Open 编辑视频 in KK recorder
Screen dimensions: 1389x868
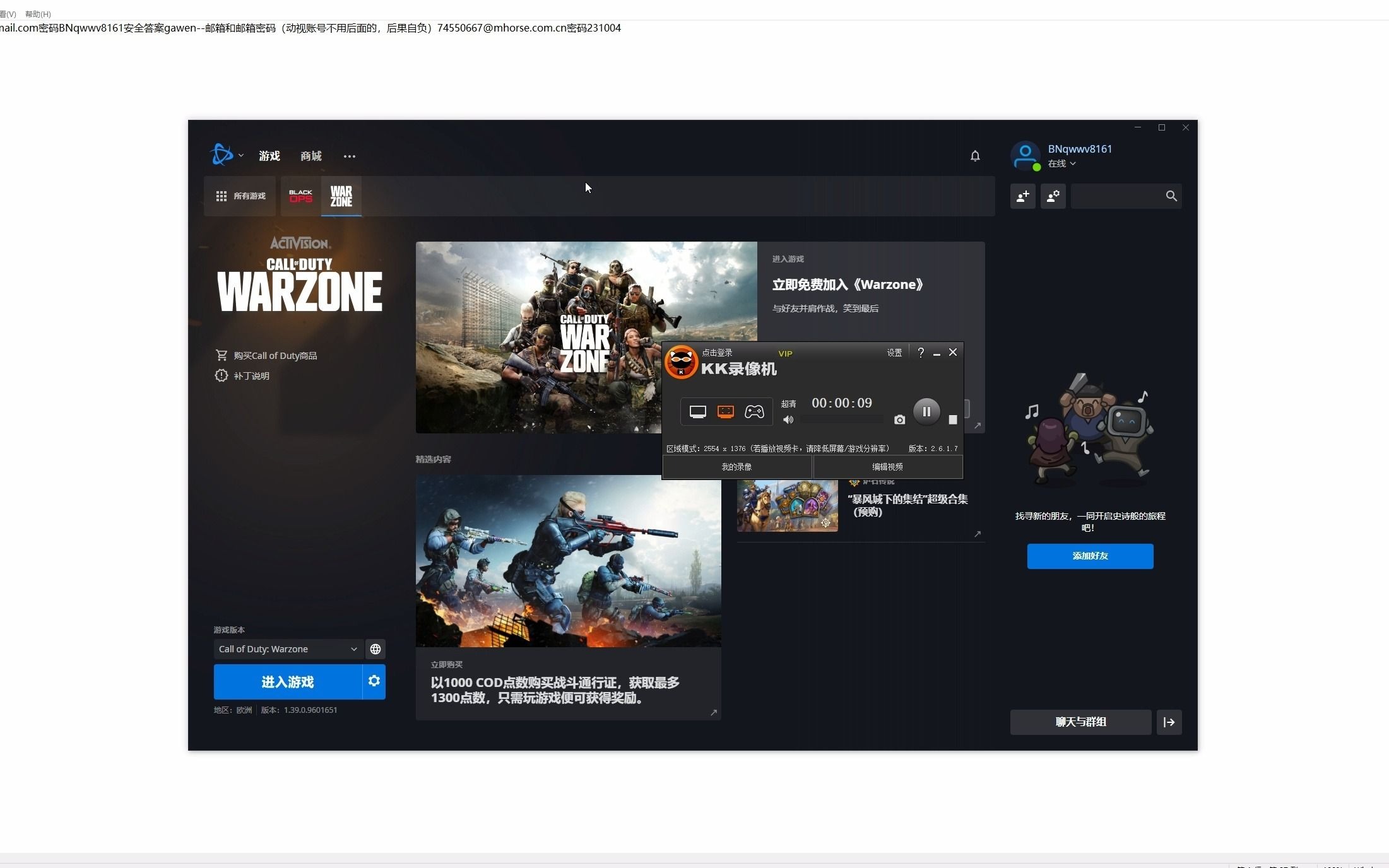[887, 467]
